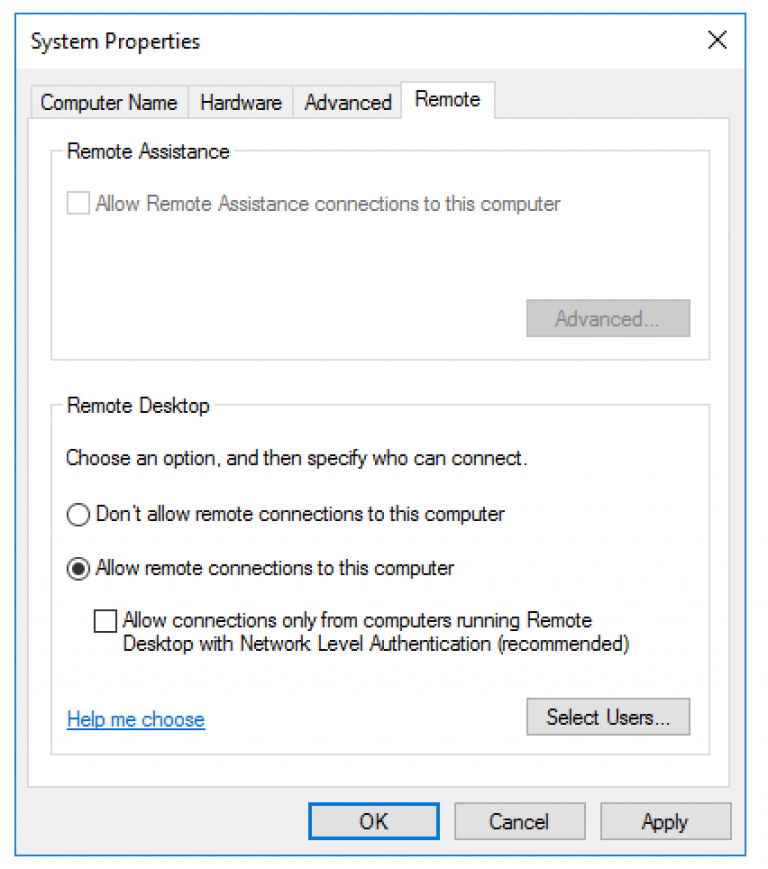
Task: Confirm the dialog with OK
Action: 373,822
